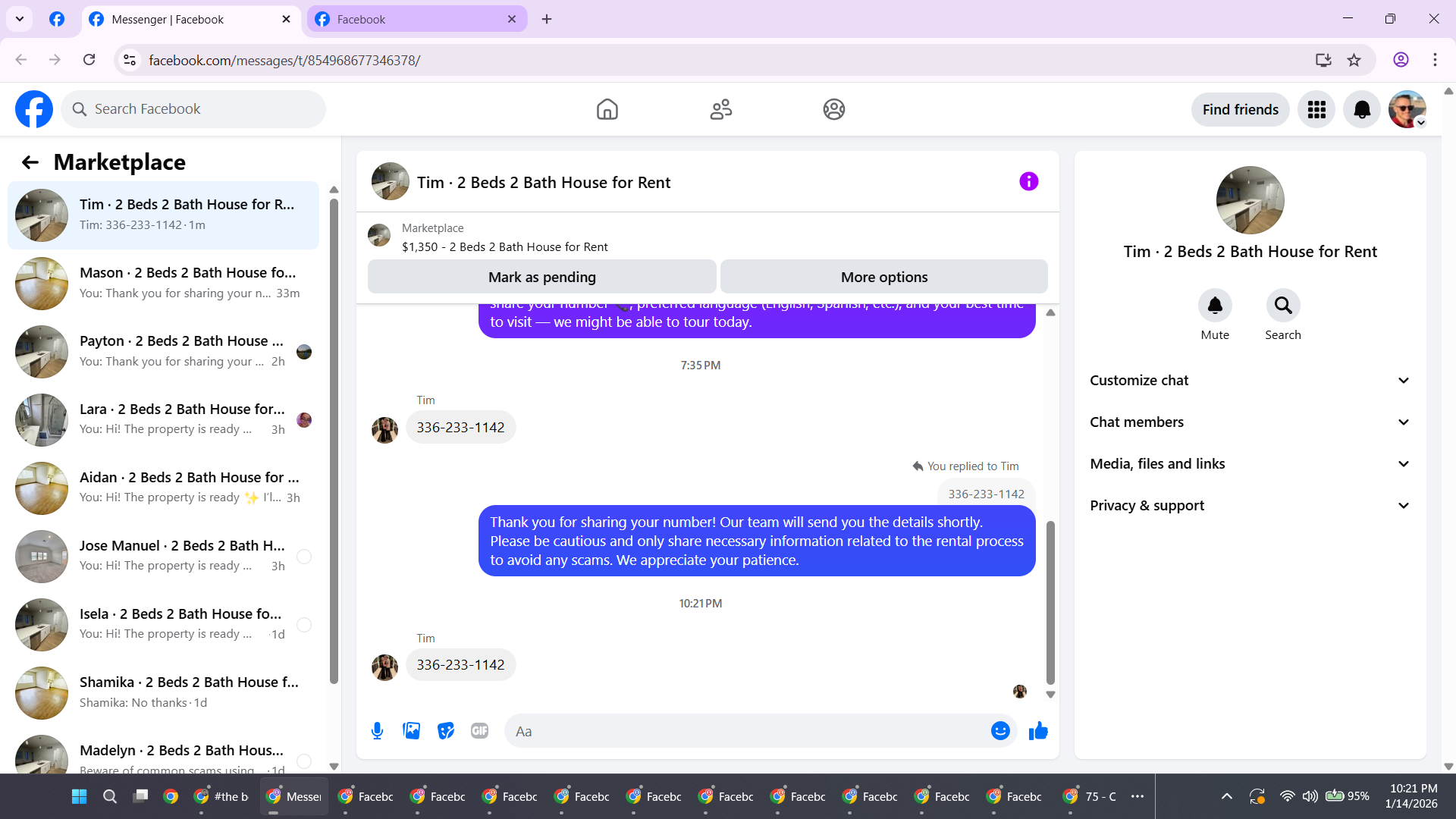This screenshot has width=1456, height=819.
Task: Click Mark as pending button
Action: 541,278
